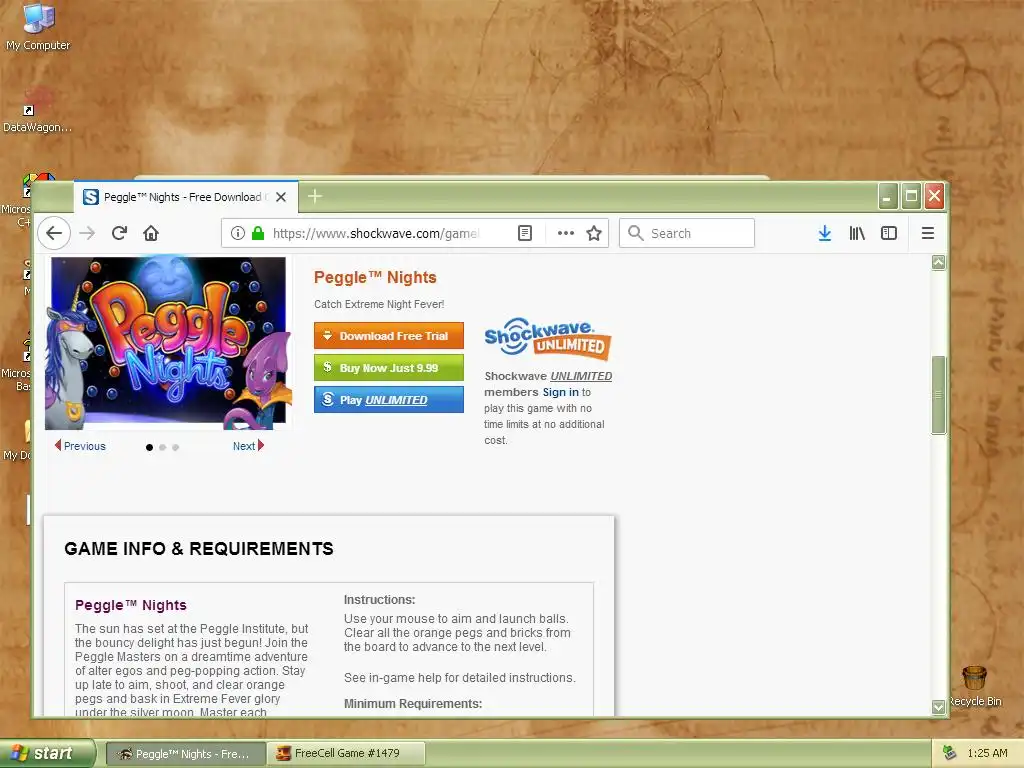Switch to Peggle Nights taskbar button
Image resolution: width=1024 pixels, height=768 pixels.
tap(185, 754)
